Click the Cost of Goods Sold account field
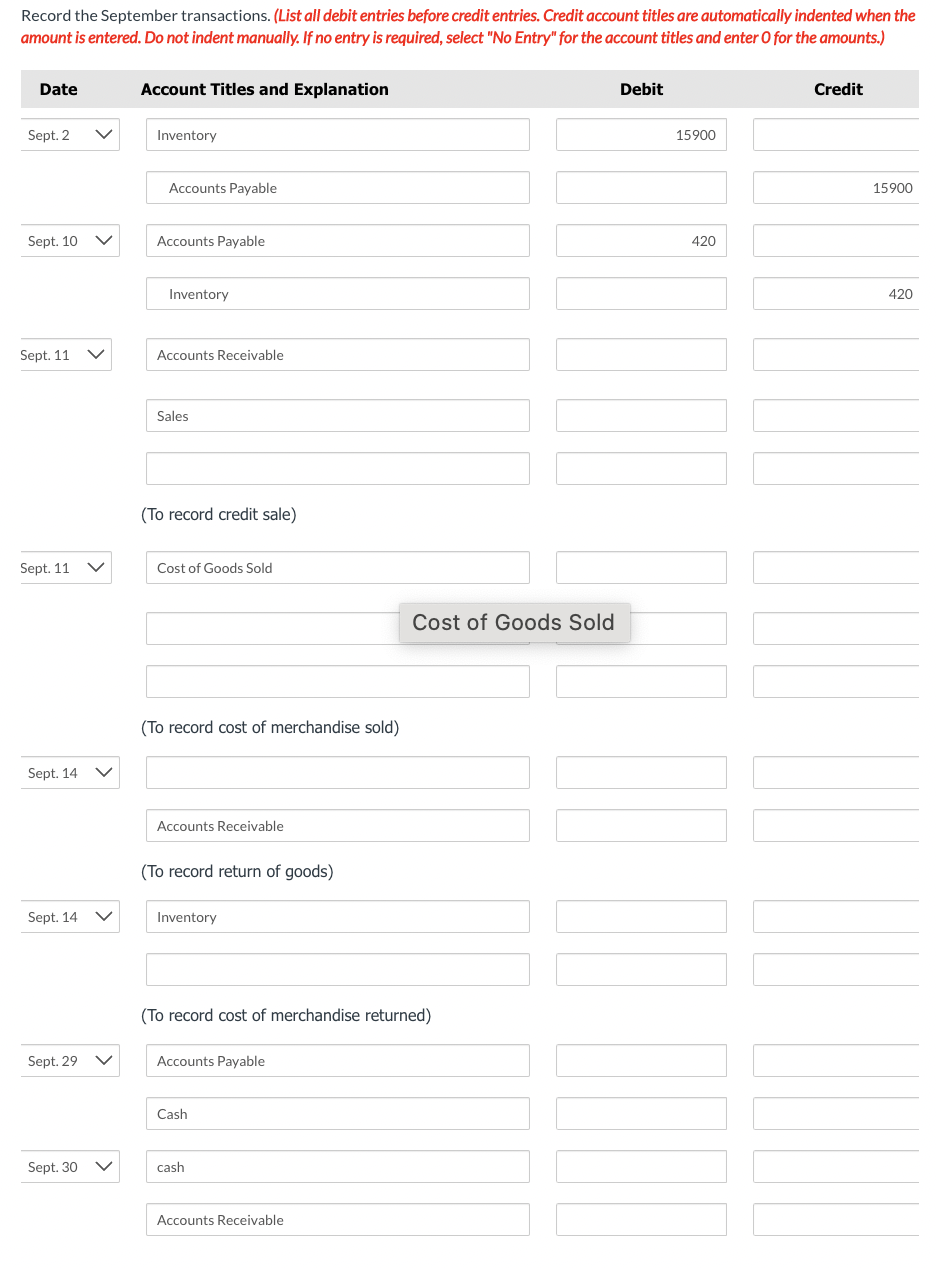 coord(338,568)
